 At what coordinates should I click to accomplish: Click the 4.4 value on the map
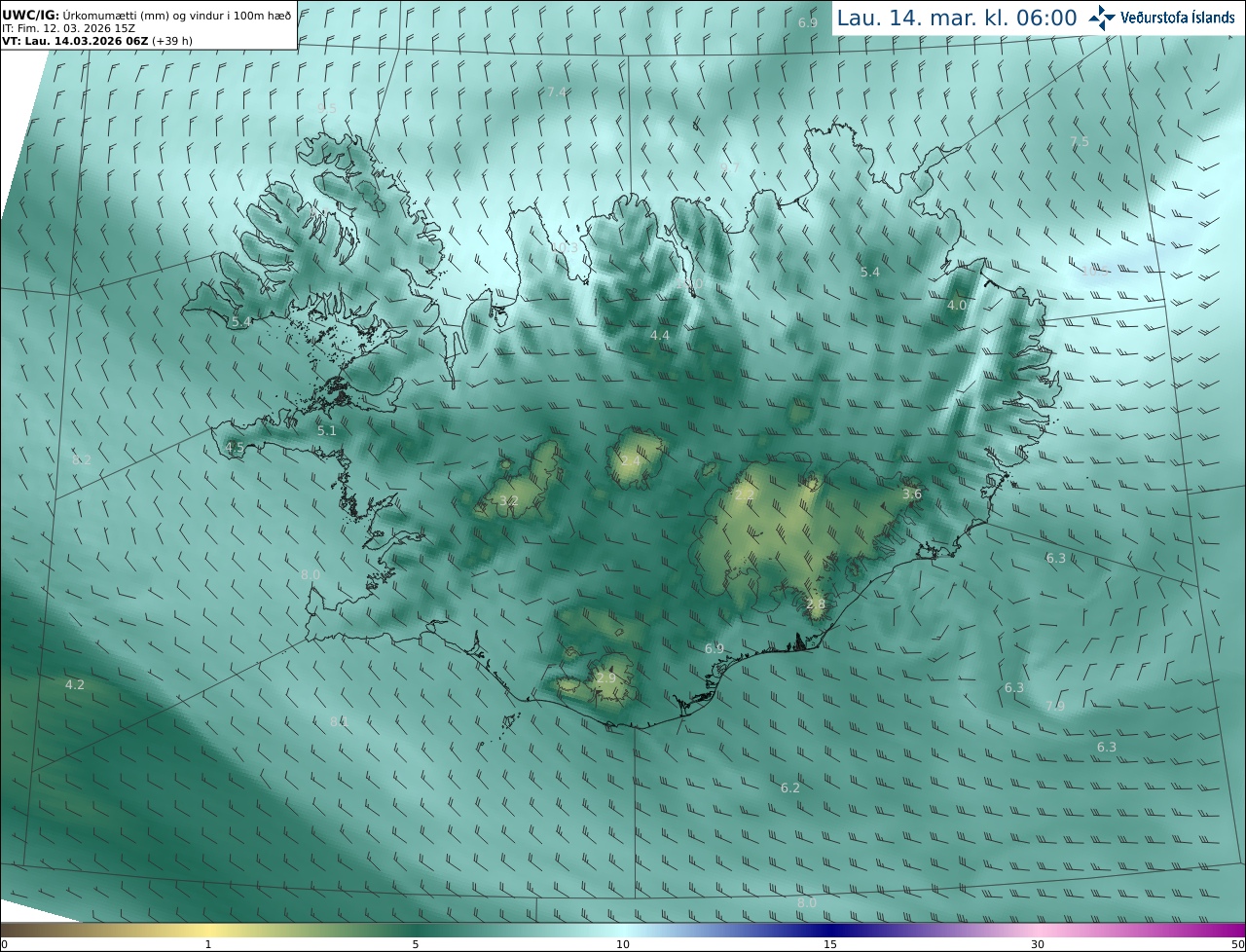(660, 335)
